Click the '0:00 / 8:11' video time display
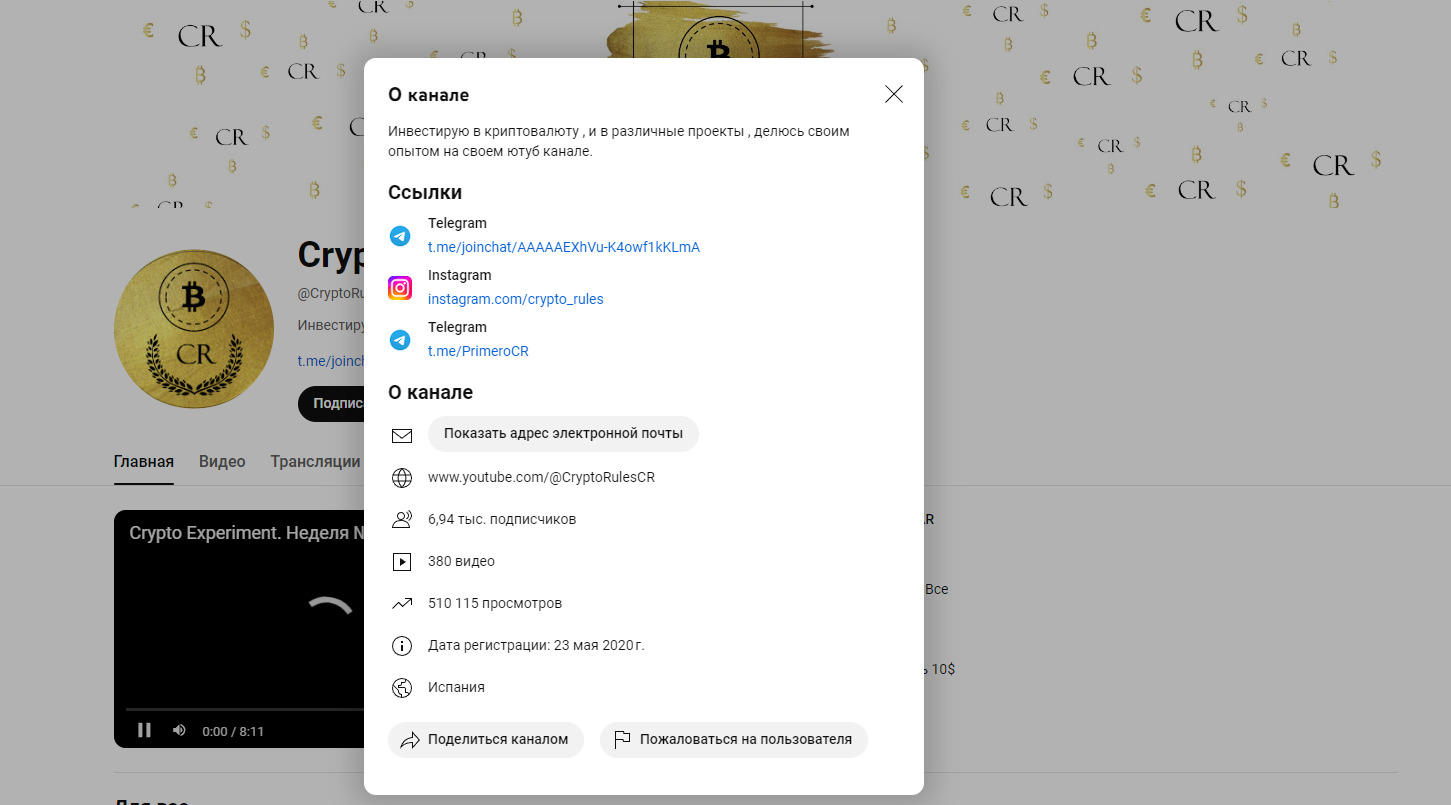The height and width of the screenshot is (805, 1451). (233, 731)
